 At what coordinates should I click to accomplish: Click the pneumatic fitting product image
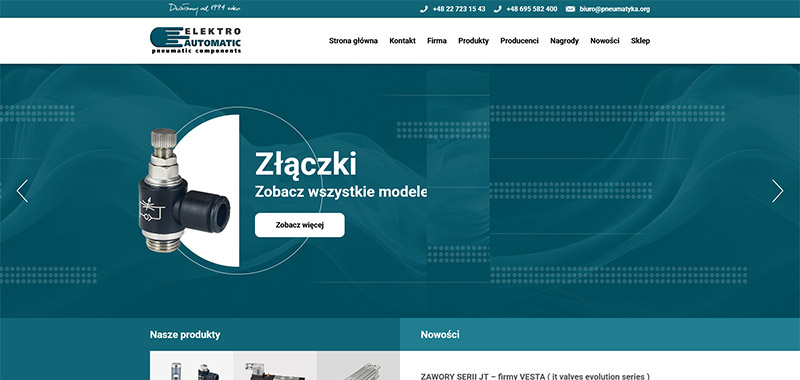tap(184, 190)
